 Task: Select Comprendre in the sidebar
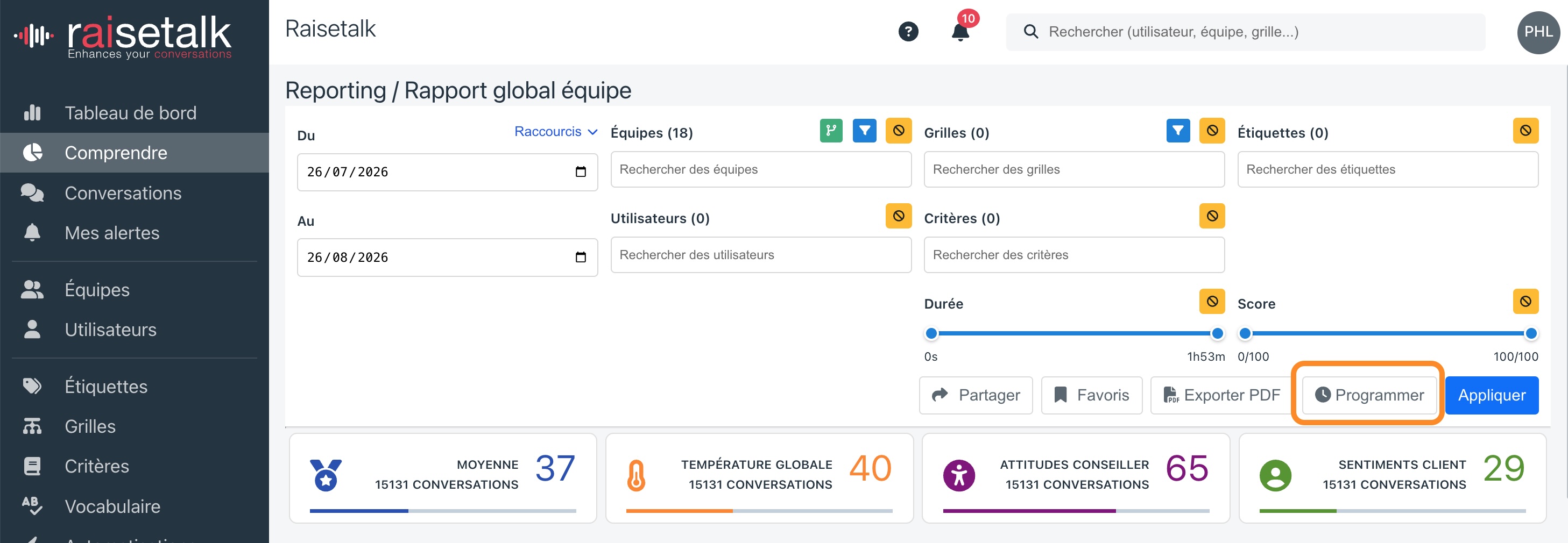[x=135, y=153]
